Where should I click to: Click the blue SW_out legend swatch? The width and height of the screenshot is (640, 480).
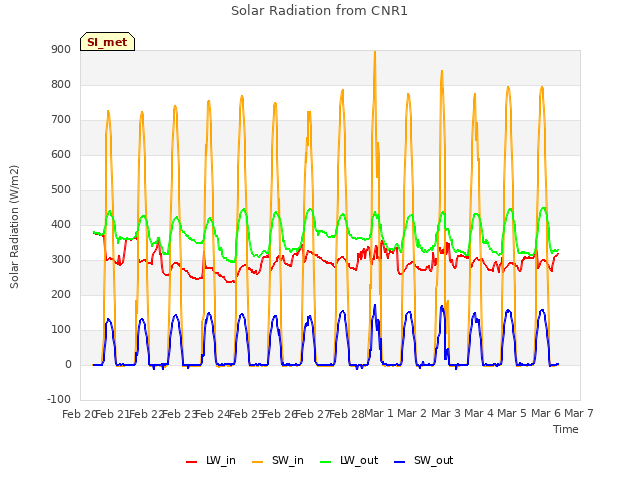(400, 462)
